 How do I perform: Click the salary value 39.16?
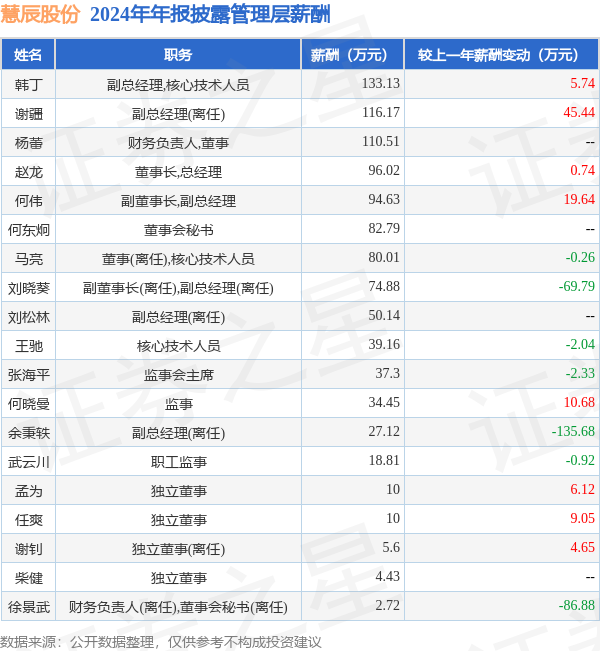(x=384, y=344)
